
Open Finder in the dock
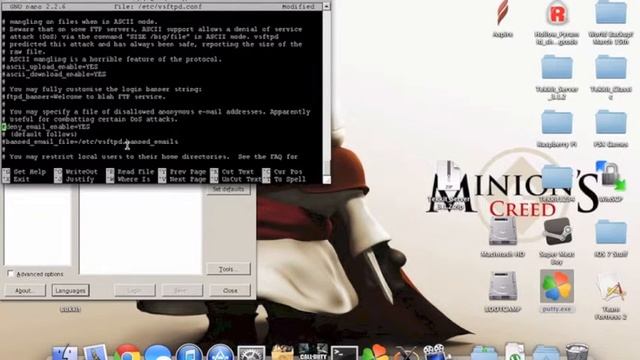tap(64, 353)
